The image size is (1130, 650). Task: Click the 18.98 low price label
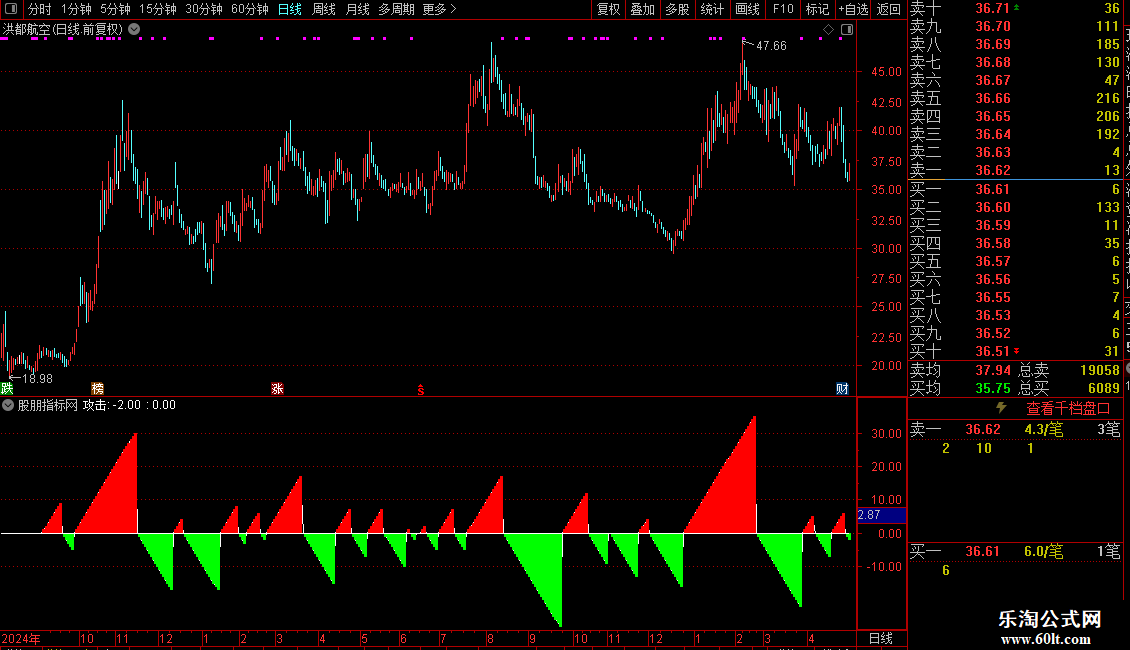(37, 378)
